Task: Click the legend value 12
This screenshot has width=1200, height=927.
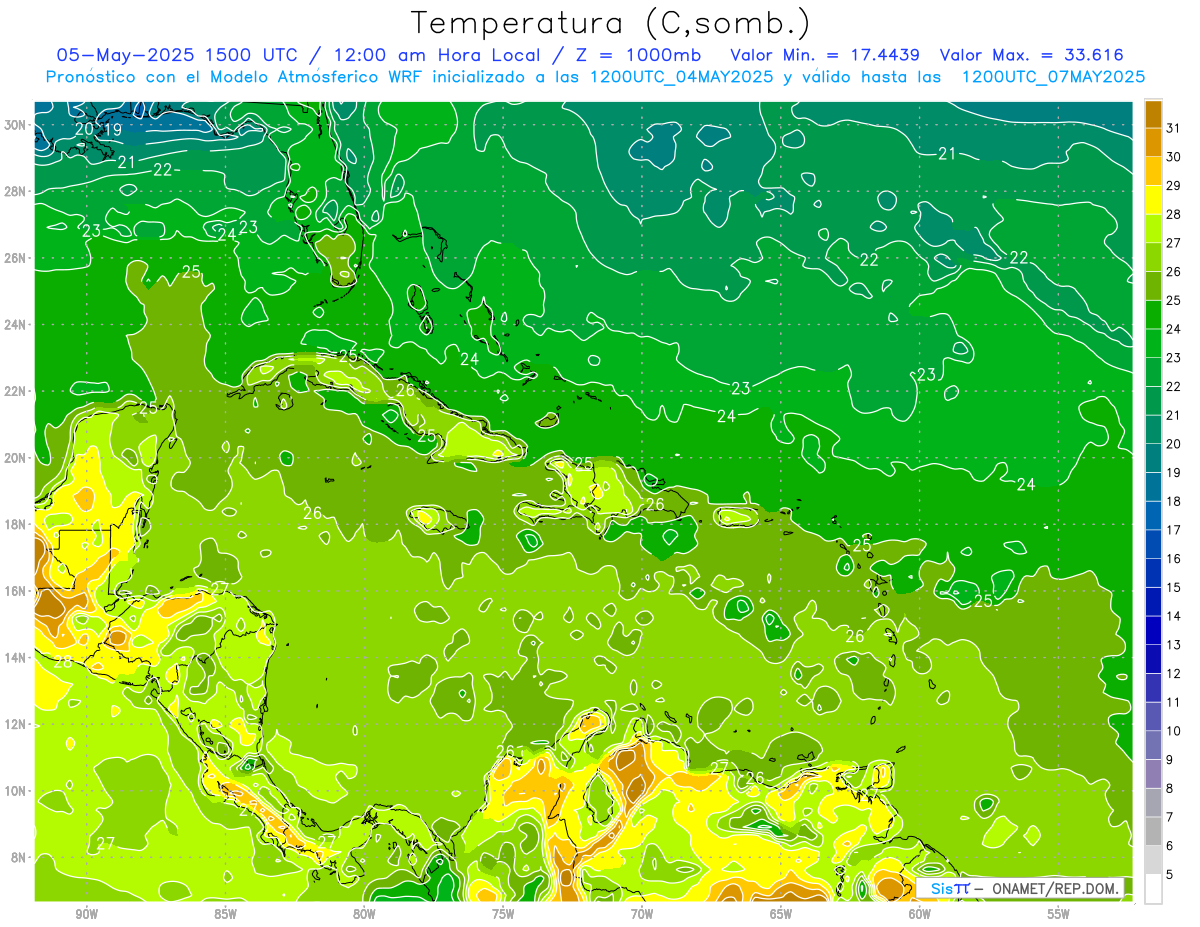Action: [1174, 674]
